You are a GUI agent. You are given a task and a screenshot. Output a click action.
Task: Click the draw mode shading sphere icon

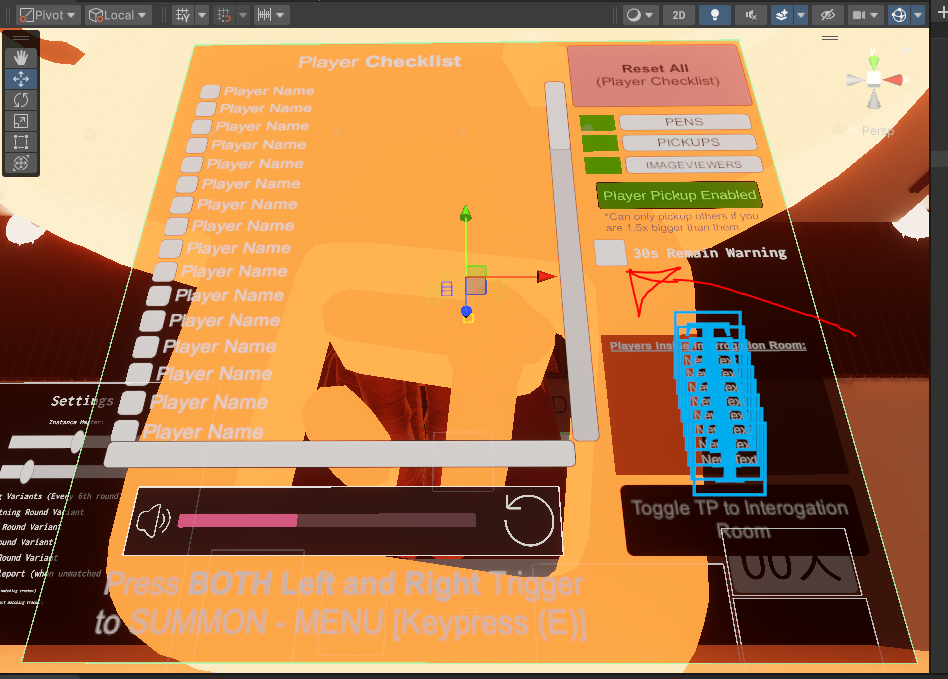[633, 15]
